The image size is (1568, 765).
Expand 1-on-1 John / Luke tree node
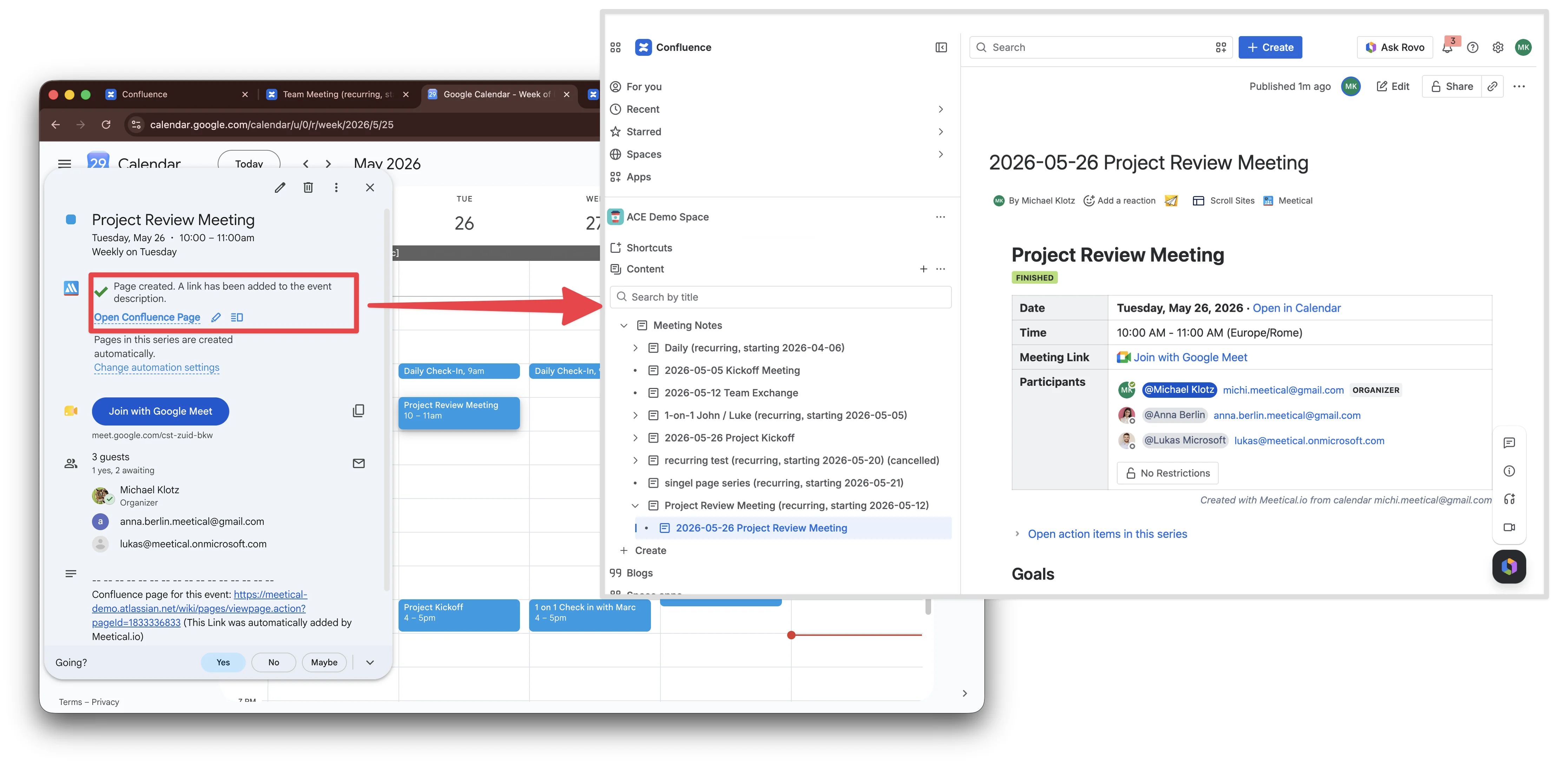click(635, 415)
